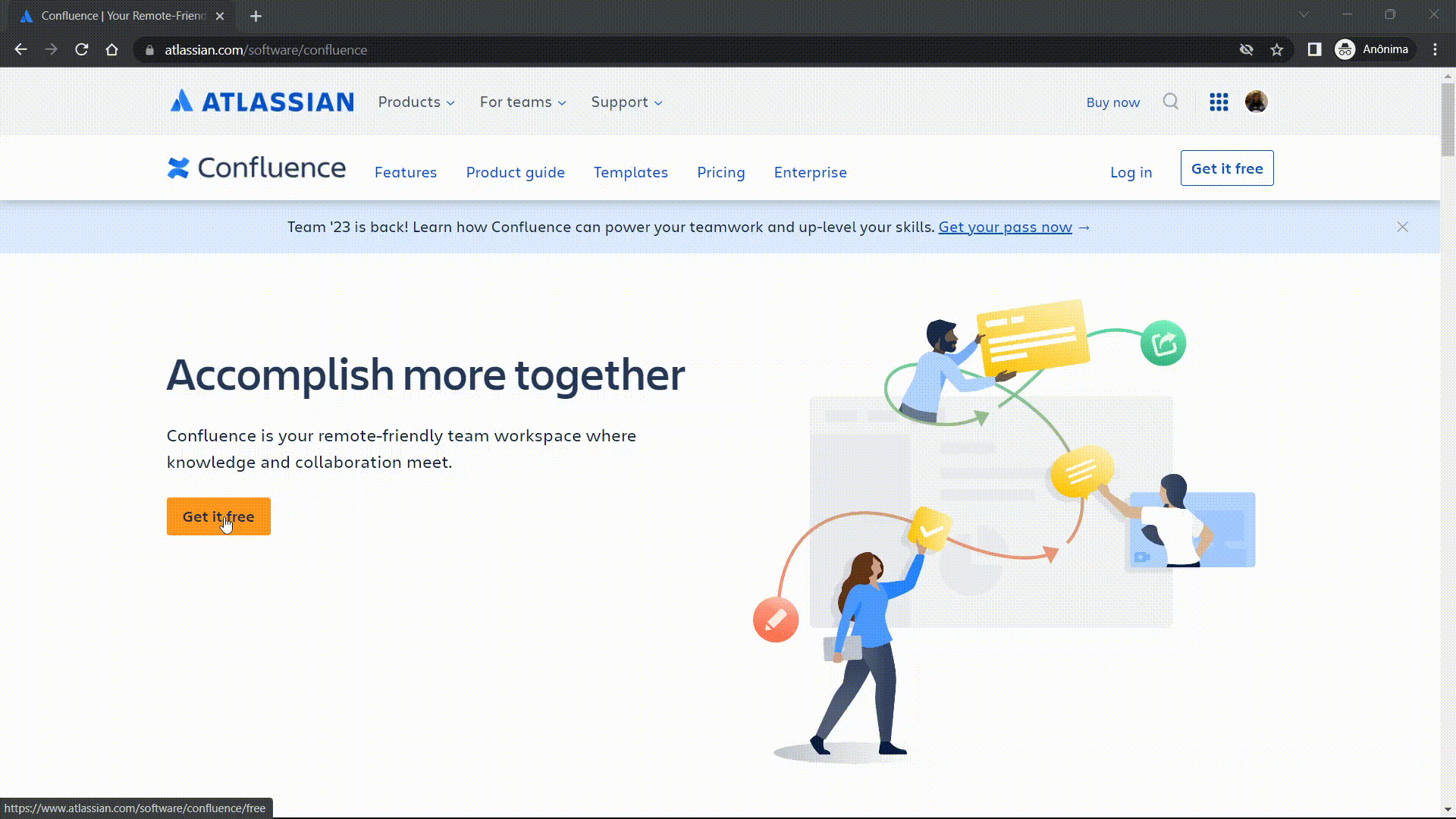Image resolution: width=1456 pixels, height=819 pixels.
Task: Click the scrollbar down arrow
Action: (x=1448, y=809)
